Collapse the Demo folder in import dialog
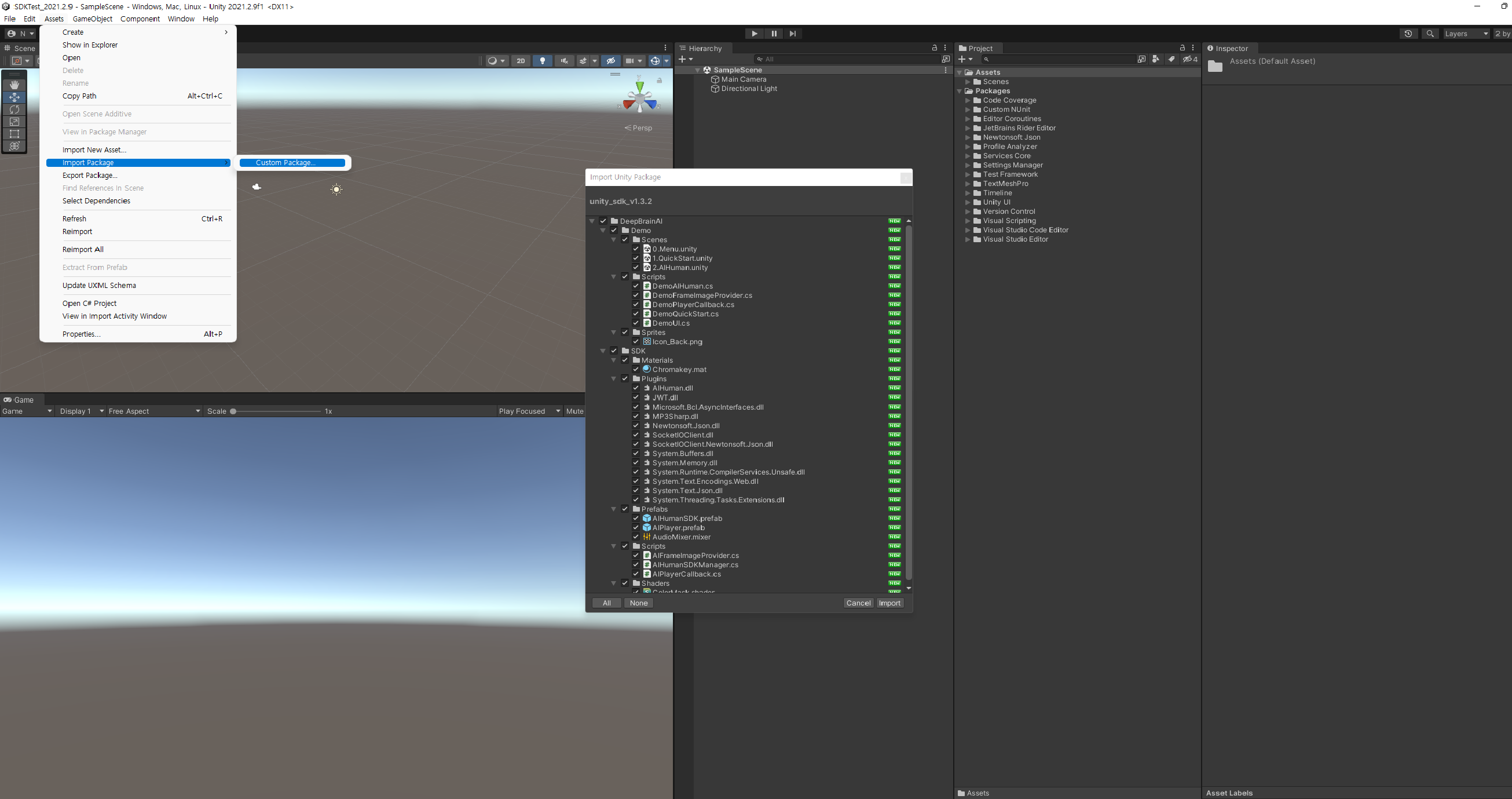 pos(603,231)
